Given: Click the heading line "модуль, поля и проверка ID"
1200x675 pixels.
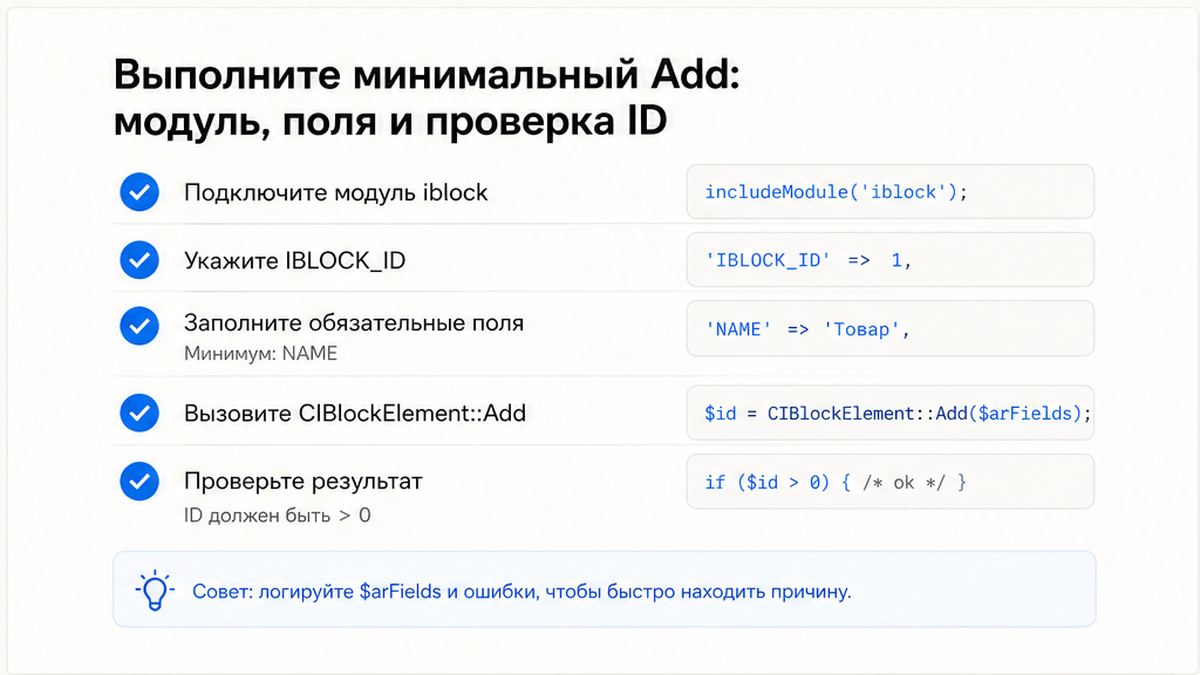Looking at the screenshot, I should point(390,124).
